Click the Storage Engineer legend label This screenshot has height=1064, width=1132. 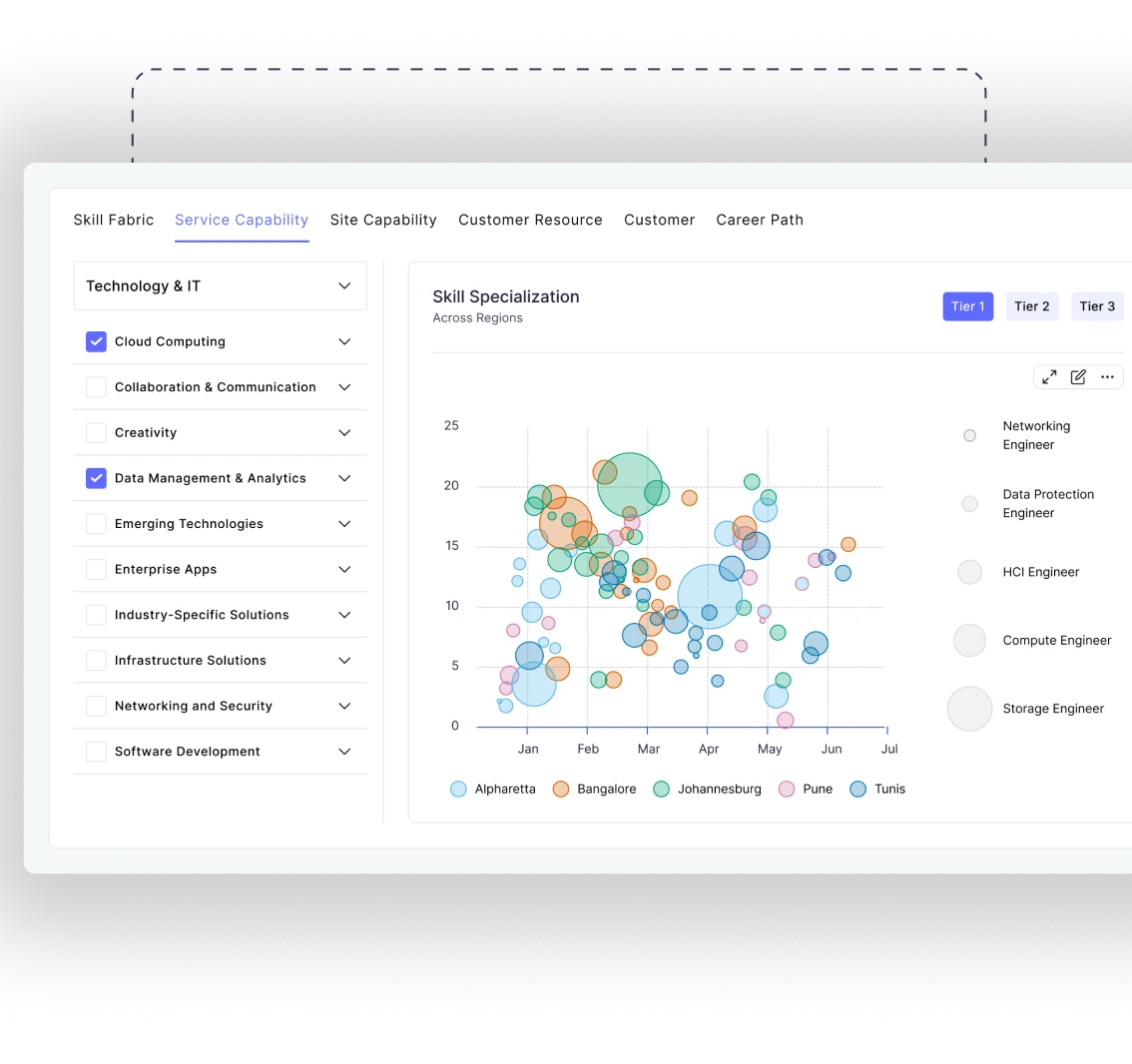(x=1053, y=708)
